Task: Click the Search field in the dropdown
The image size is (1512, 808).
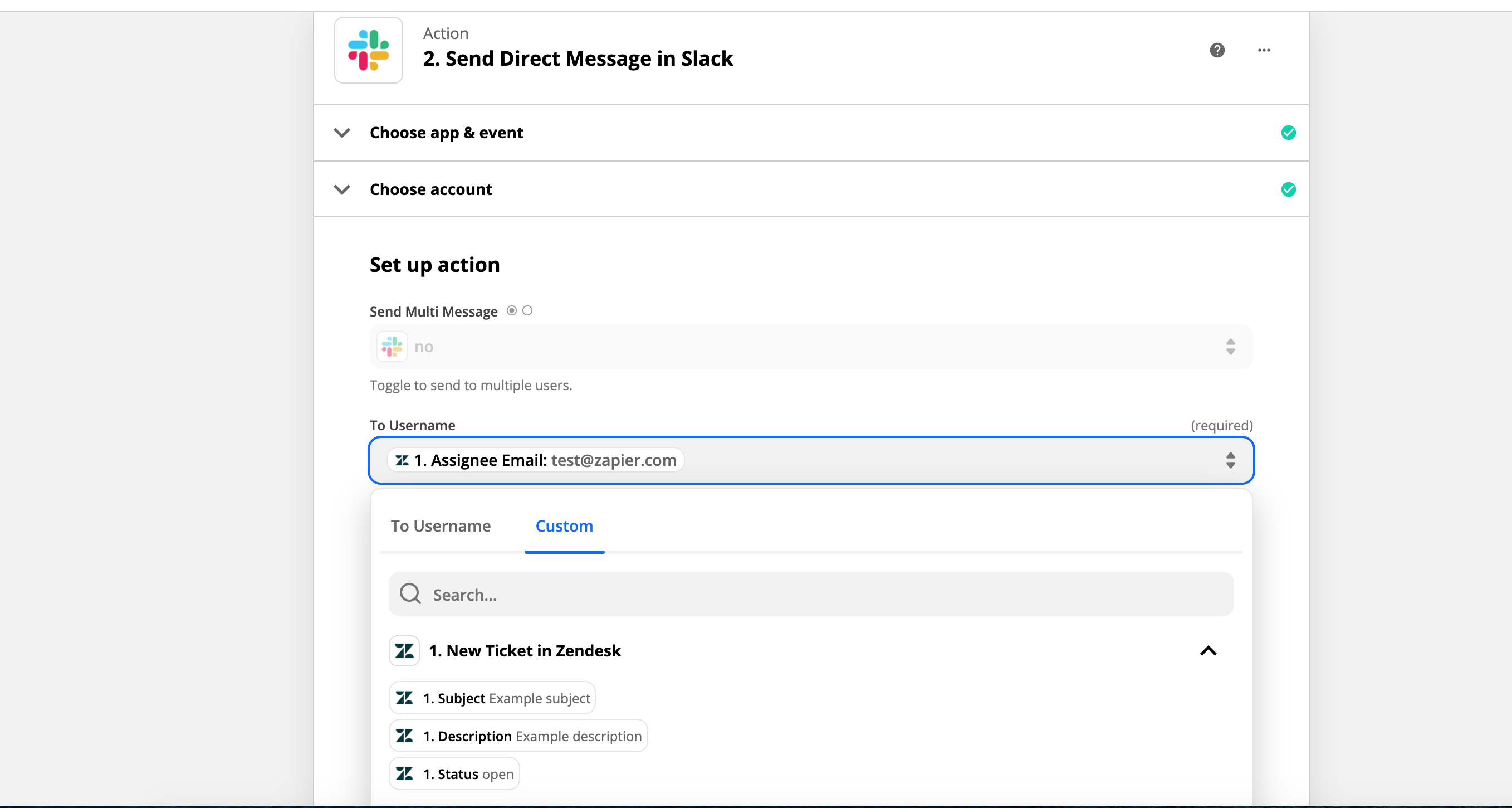Action: click(811, 593)
